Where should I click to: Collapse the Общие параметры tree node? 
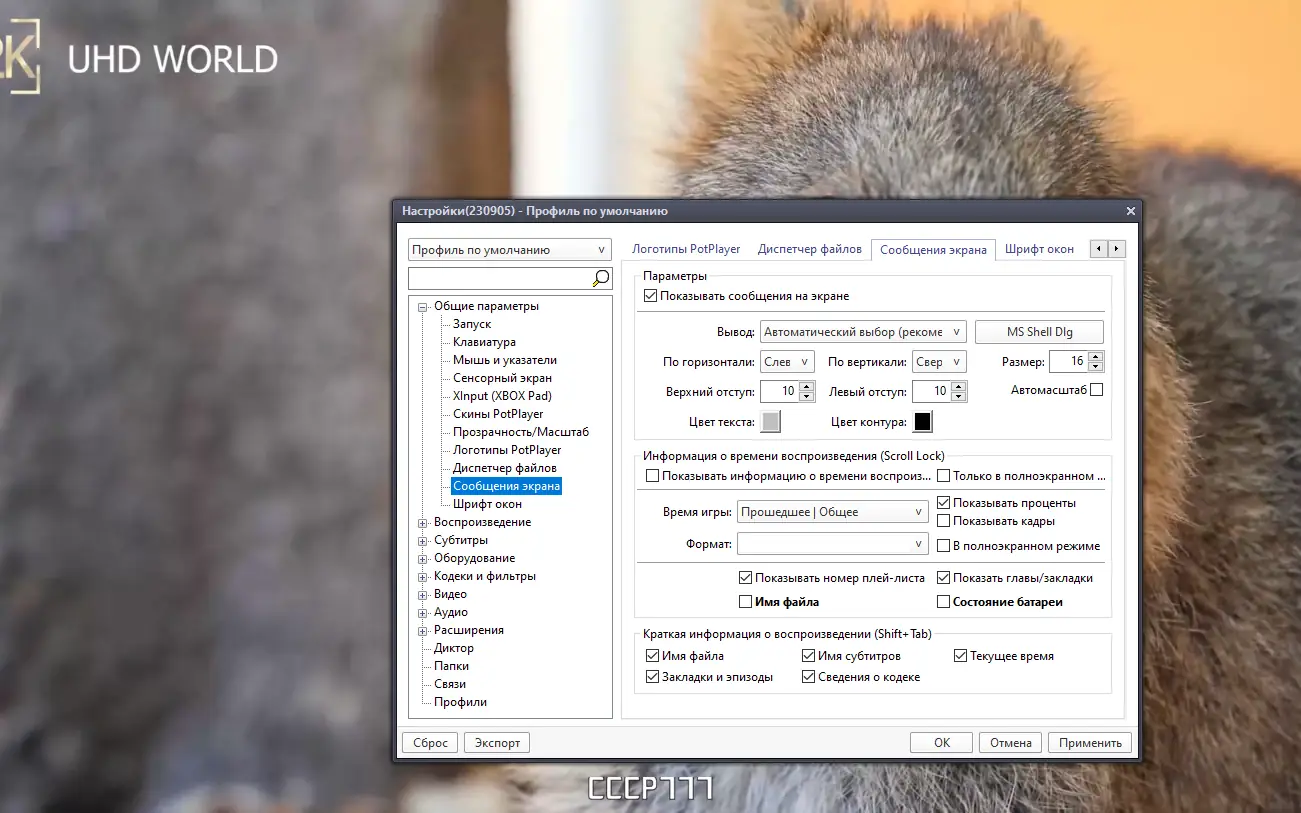click(x=423, y=307)
